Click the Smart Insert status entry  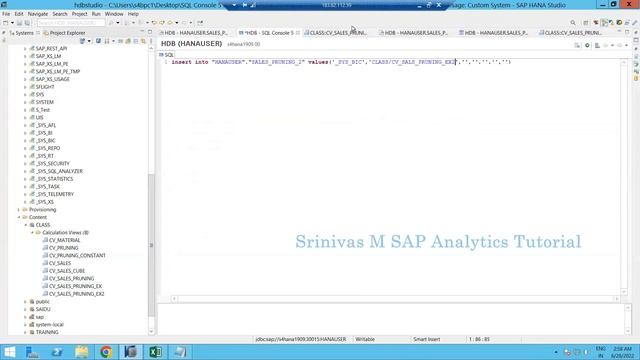427,340
